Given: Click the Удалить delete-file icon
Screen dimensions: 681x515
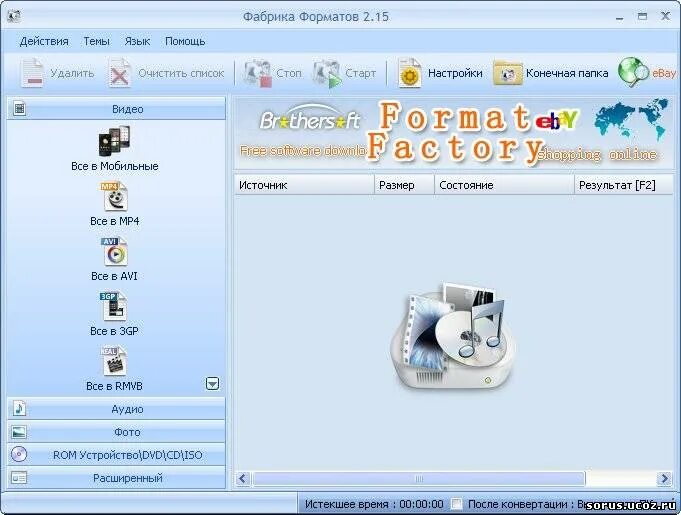Looking at the screenshot, I should click(32, 73).
